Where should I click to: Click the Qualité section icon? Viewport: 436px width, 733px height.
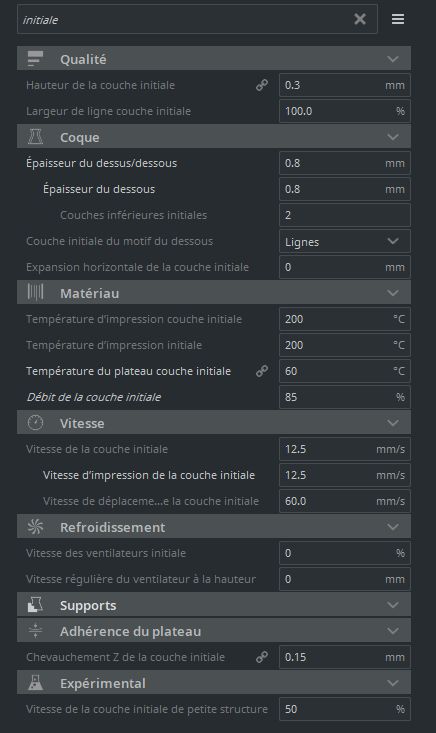36,59
